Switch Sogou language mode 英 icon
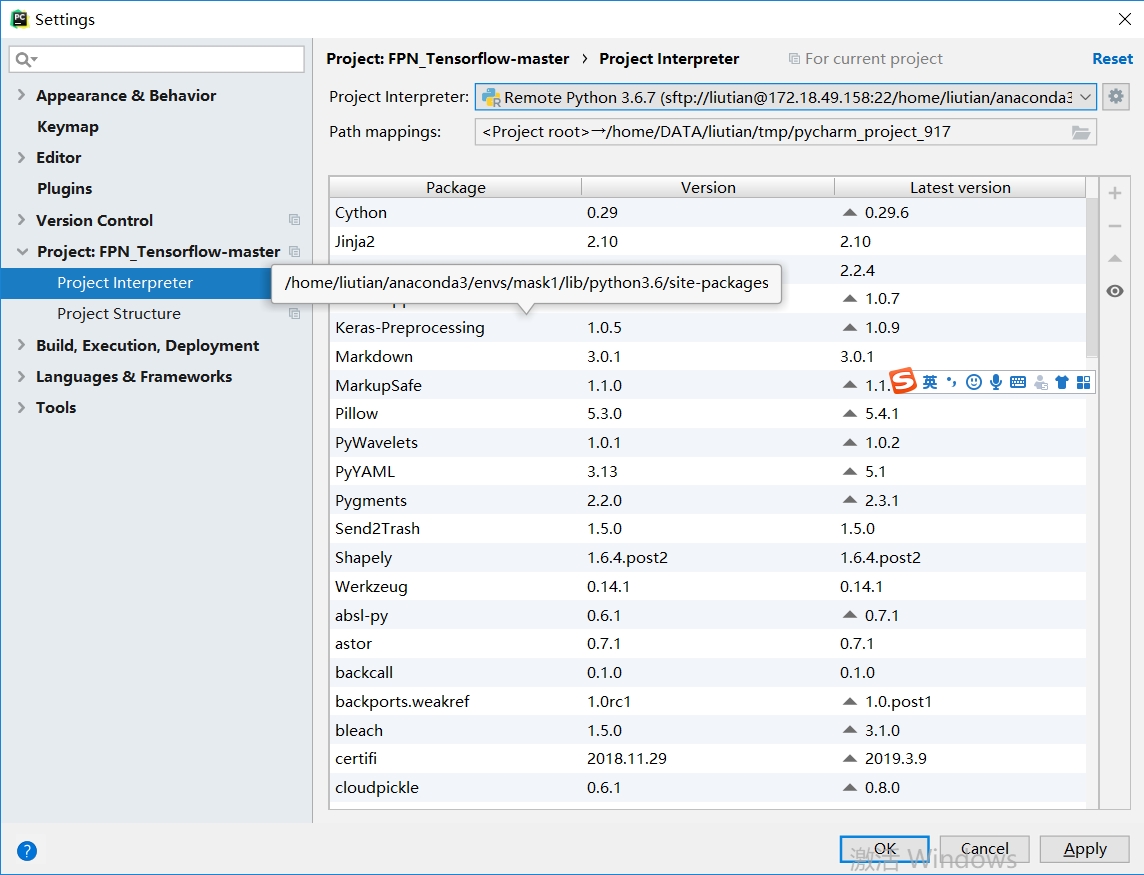Screen dimensions: 1144x875 (x=930, y=382)
